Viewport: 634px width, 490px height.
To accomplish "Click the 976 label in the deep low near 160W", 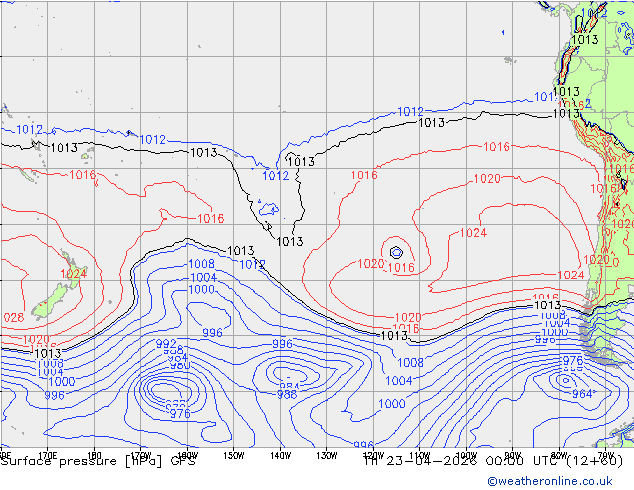I will pos(180,414).
